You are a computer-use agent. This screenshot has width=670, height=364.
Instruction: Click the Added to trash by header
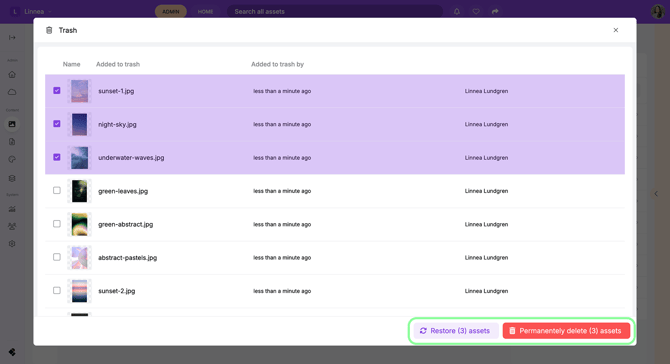pos(277,64)
